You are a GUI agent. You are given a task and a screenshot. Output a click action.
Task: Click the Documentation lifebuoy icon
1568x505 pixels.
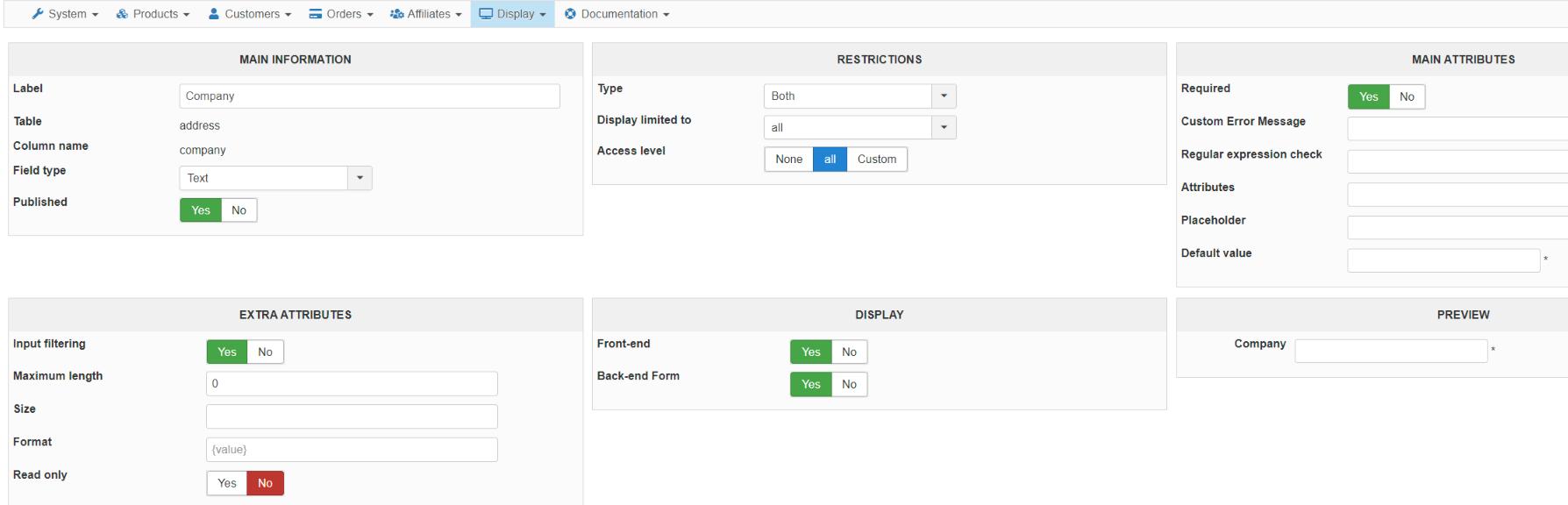pos(571,14)
